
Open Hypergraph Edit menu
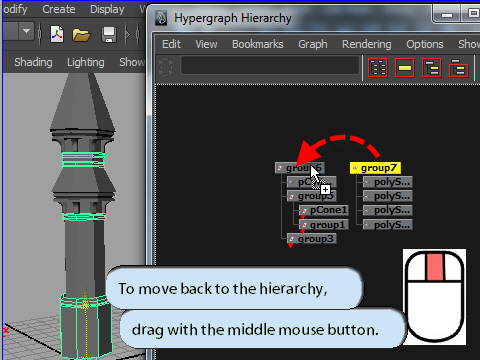click(171, 44)
